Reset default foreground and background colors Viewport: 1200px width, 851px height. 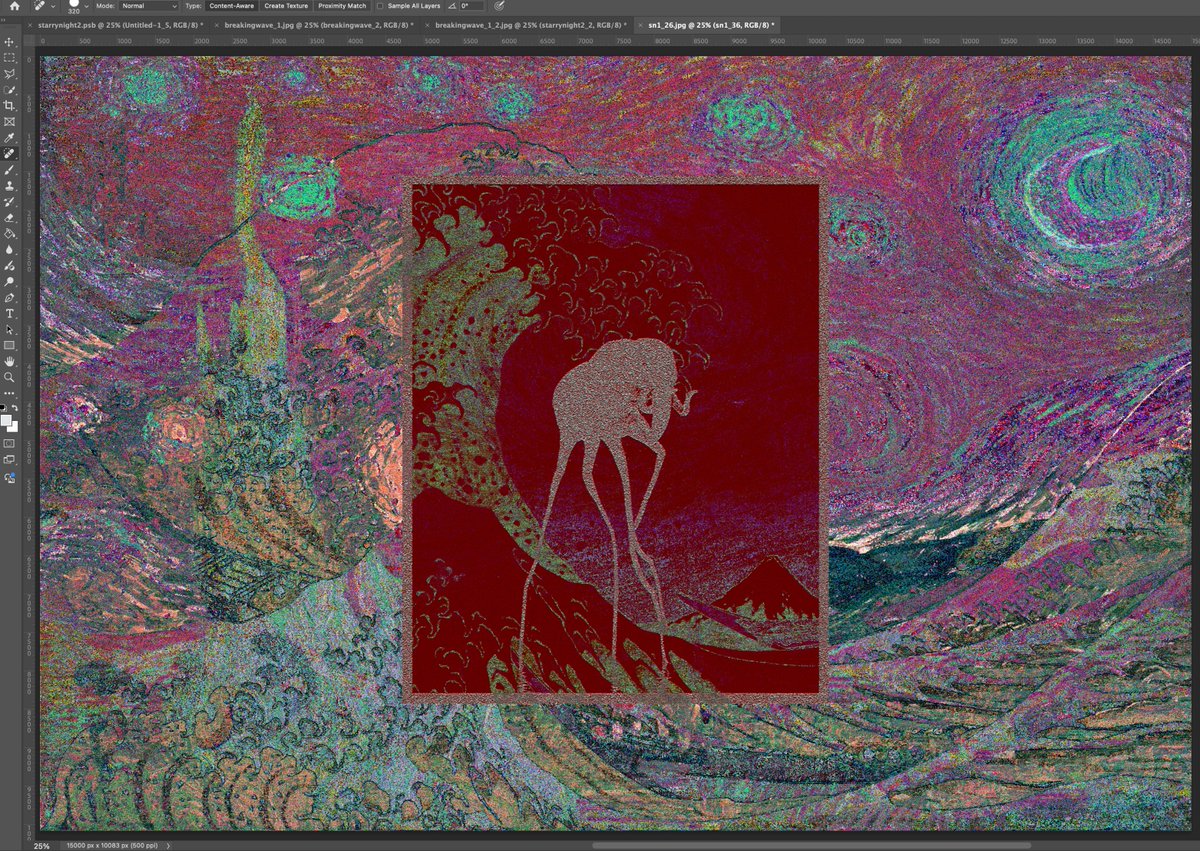tap(4, 408)
